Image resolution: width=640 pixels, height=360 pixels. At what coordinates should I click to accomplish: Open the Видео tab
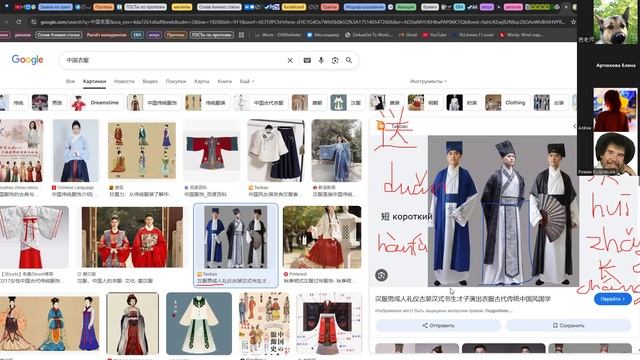coord(150,81)
